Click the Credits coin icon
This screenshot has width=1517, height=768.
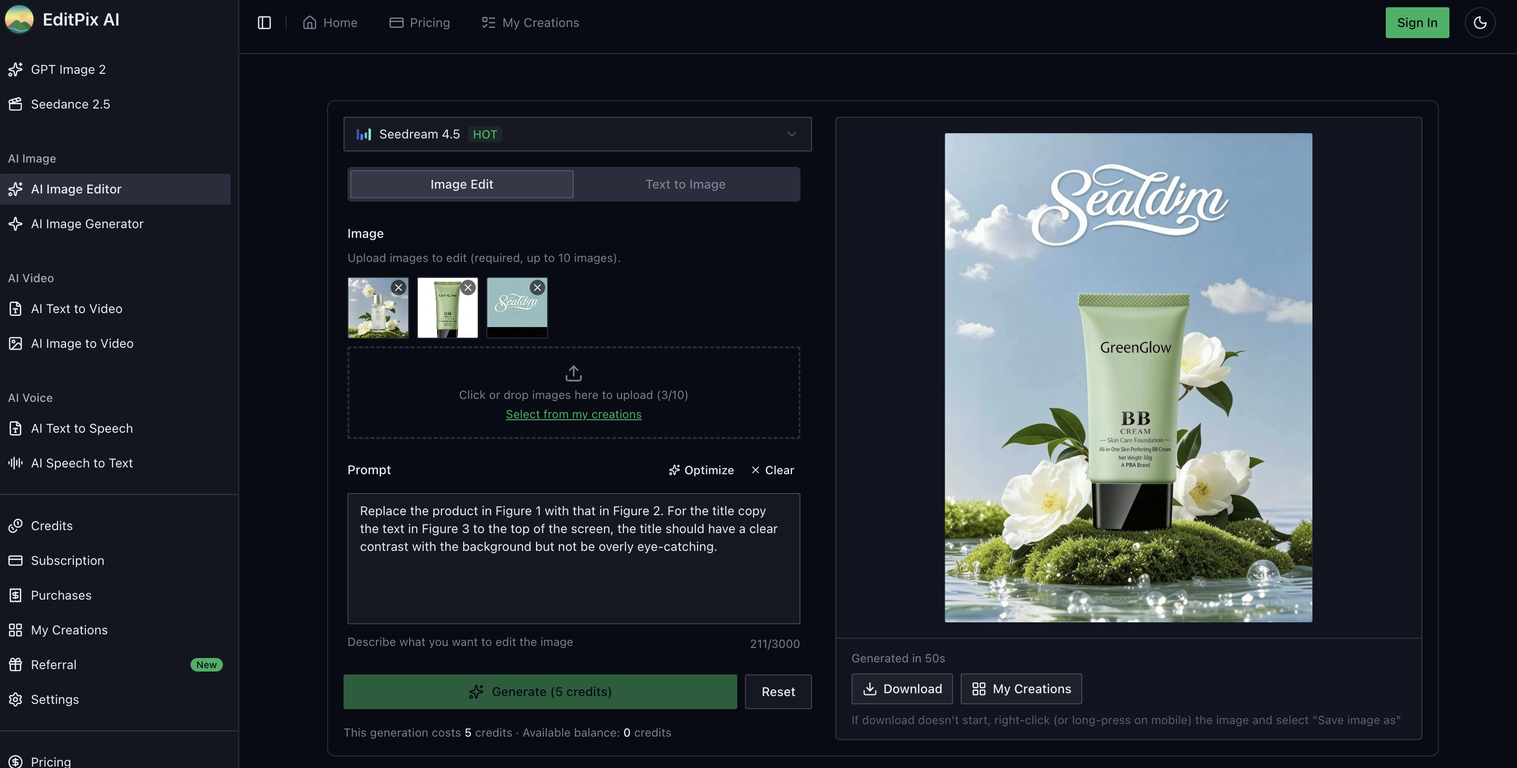click(x=15, y=526)
